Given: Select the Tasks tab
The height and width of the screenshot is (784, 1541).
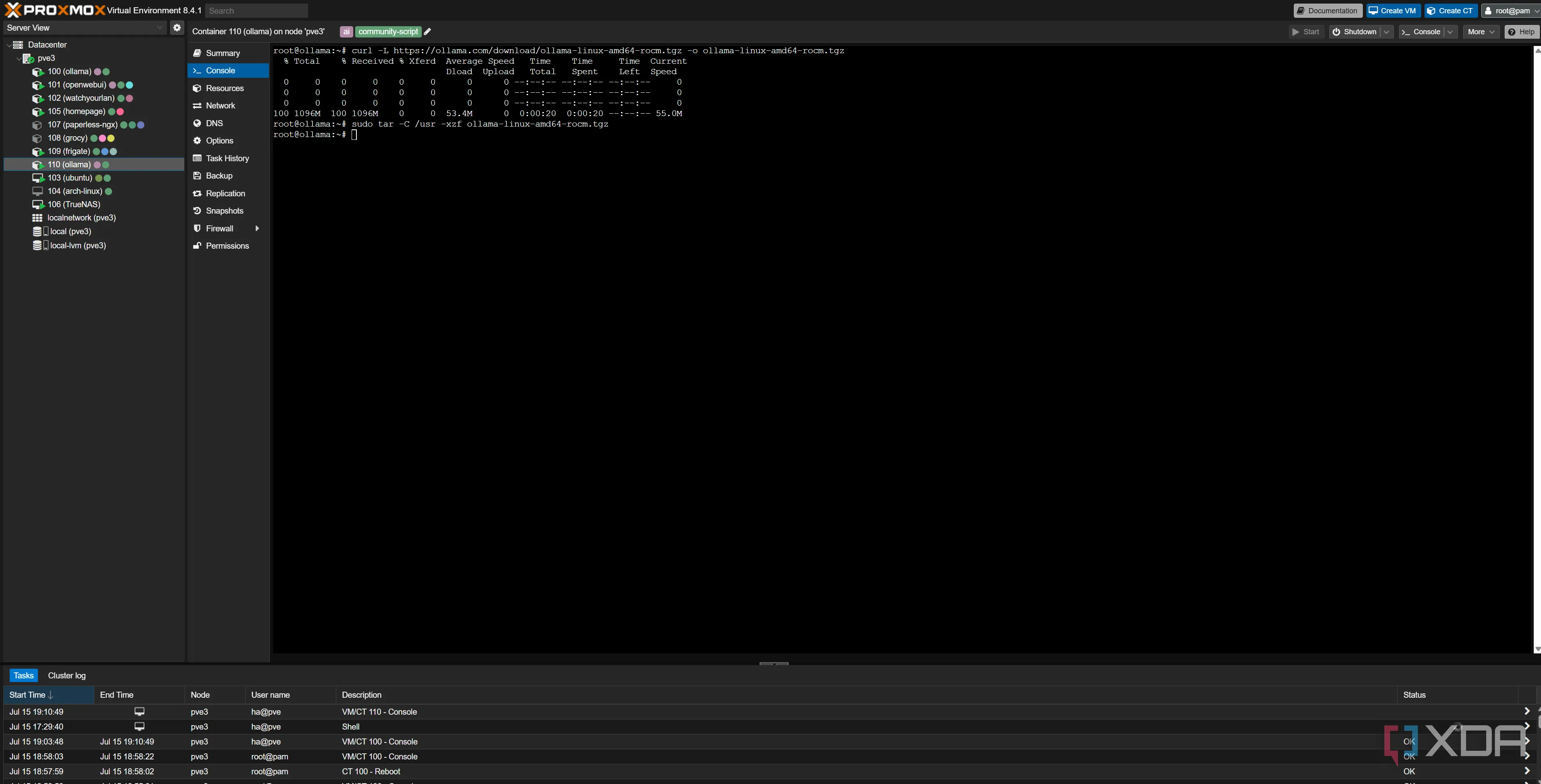Looking at the screenshot, I should (x=23, y=675).
